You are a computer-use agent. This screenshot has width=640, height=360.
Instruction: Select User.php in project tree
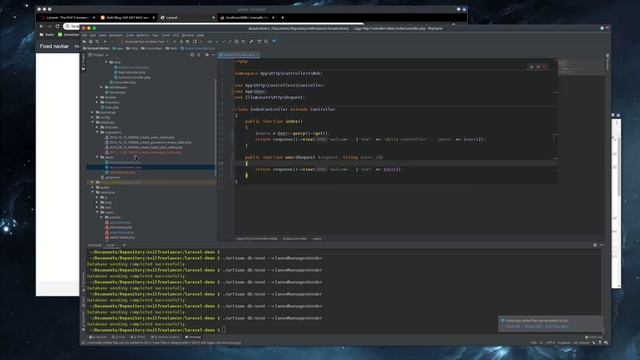coord(109,107)
